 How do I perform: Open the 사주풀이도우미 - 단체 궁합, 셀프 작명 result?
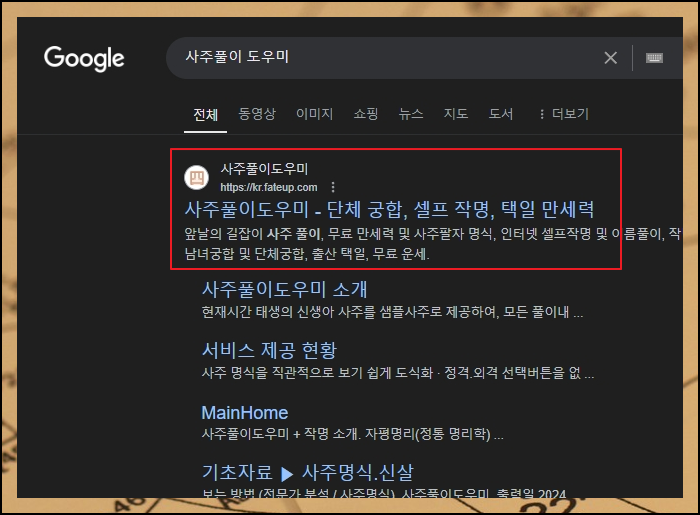coord(389,209)
